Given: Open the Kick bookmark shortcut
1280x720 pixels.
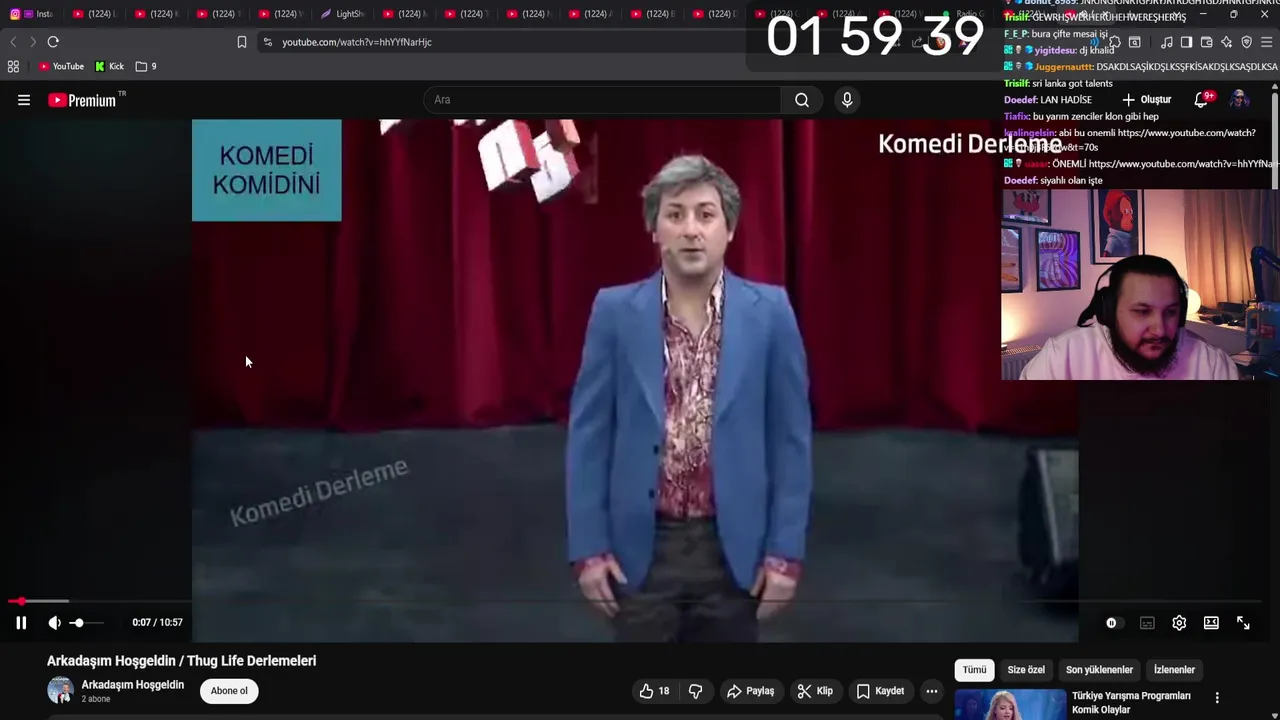Looking at the screenshot, I should (109, 66).
